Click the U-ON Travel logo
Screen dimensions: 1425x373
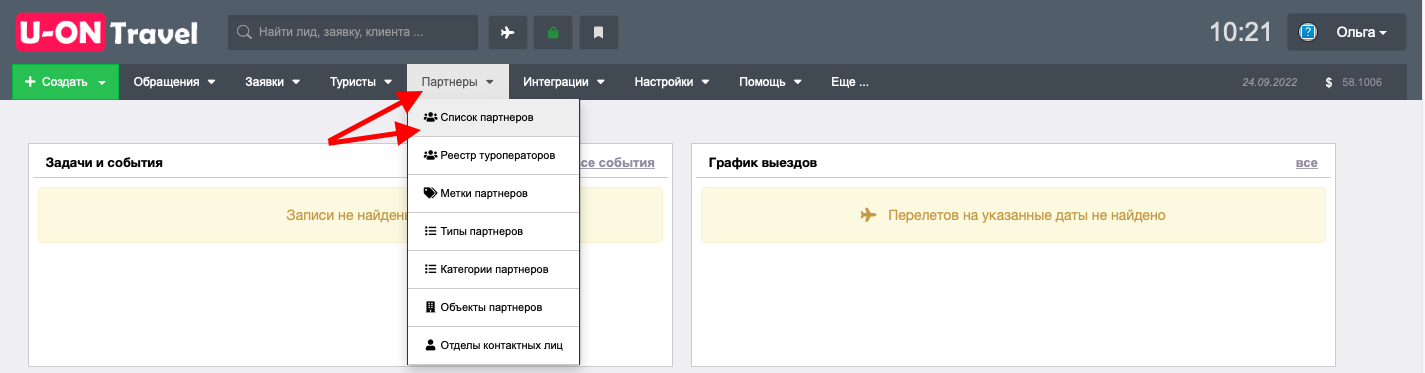click(107, 32)
